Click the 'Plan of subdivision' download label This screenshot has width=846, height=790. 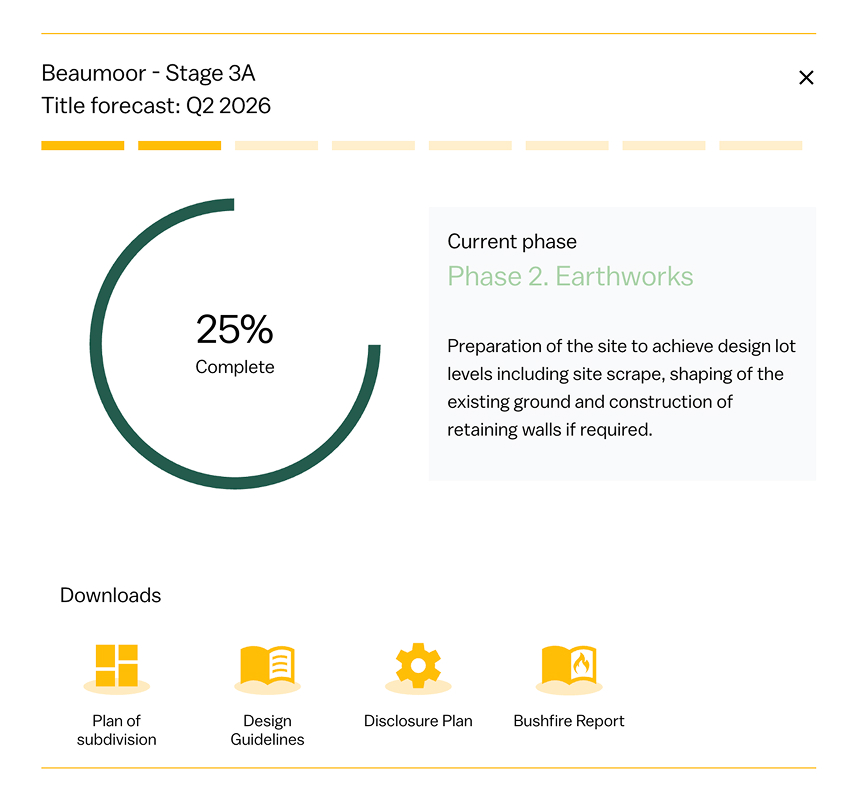[116, 730]
